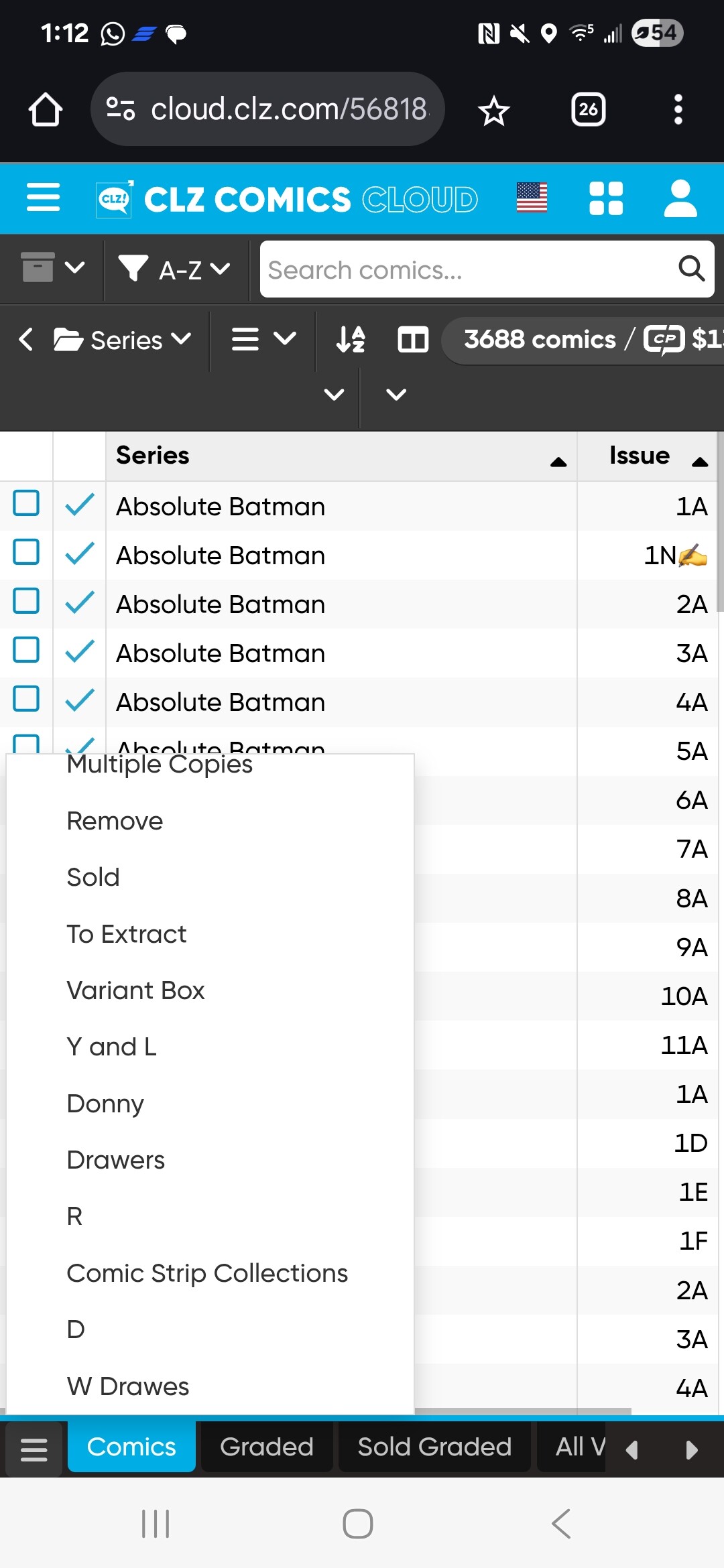Toggle the split columns layout icon
Image resolution: width=724 pixels, height=1568 pixels.
point(413,339)
